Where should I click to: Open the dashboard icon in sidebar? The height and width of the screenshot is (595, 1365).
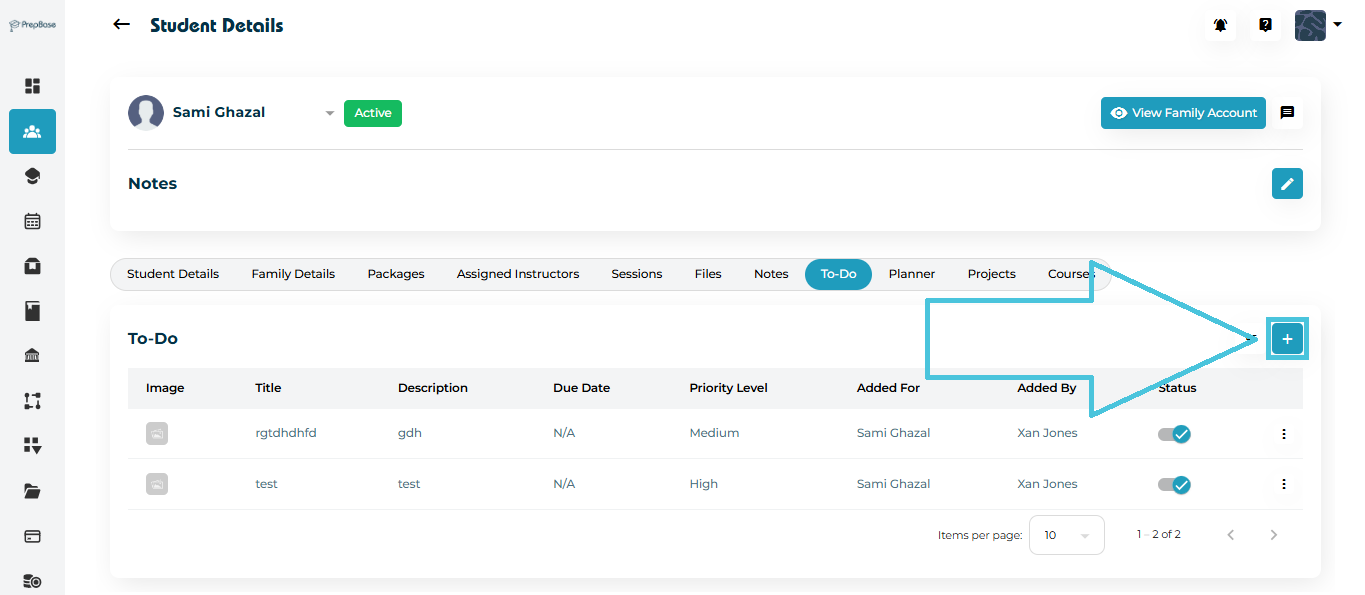coord(32,86)
